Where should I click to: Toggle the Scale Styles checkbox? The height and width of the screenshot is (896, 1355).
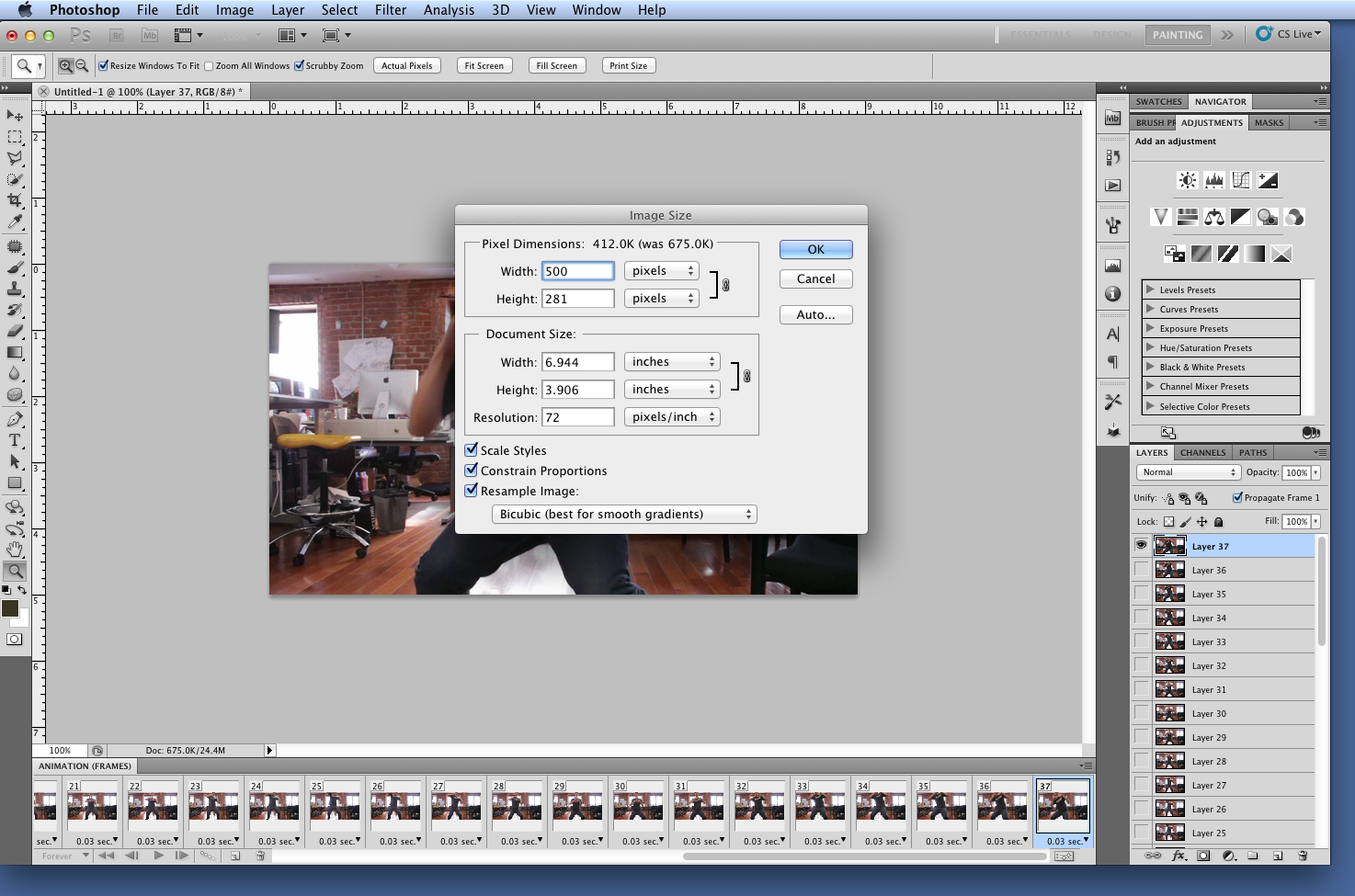tap(472, 450)
